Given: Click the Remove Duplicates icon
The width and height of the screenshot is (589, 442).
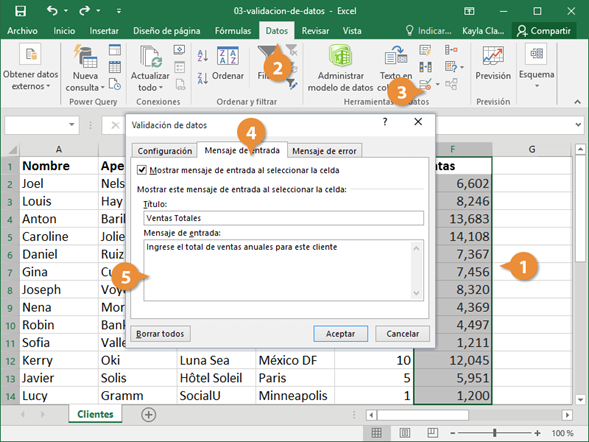Looking at the screenshot, I should pos(425,67).
